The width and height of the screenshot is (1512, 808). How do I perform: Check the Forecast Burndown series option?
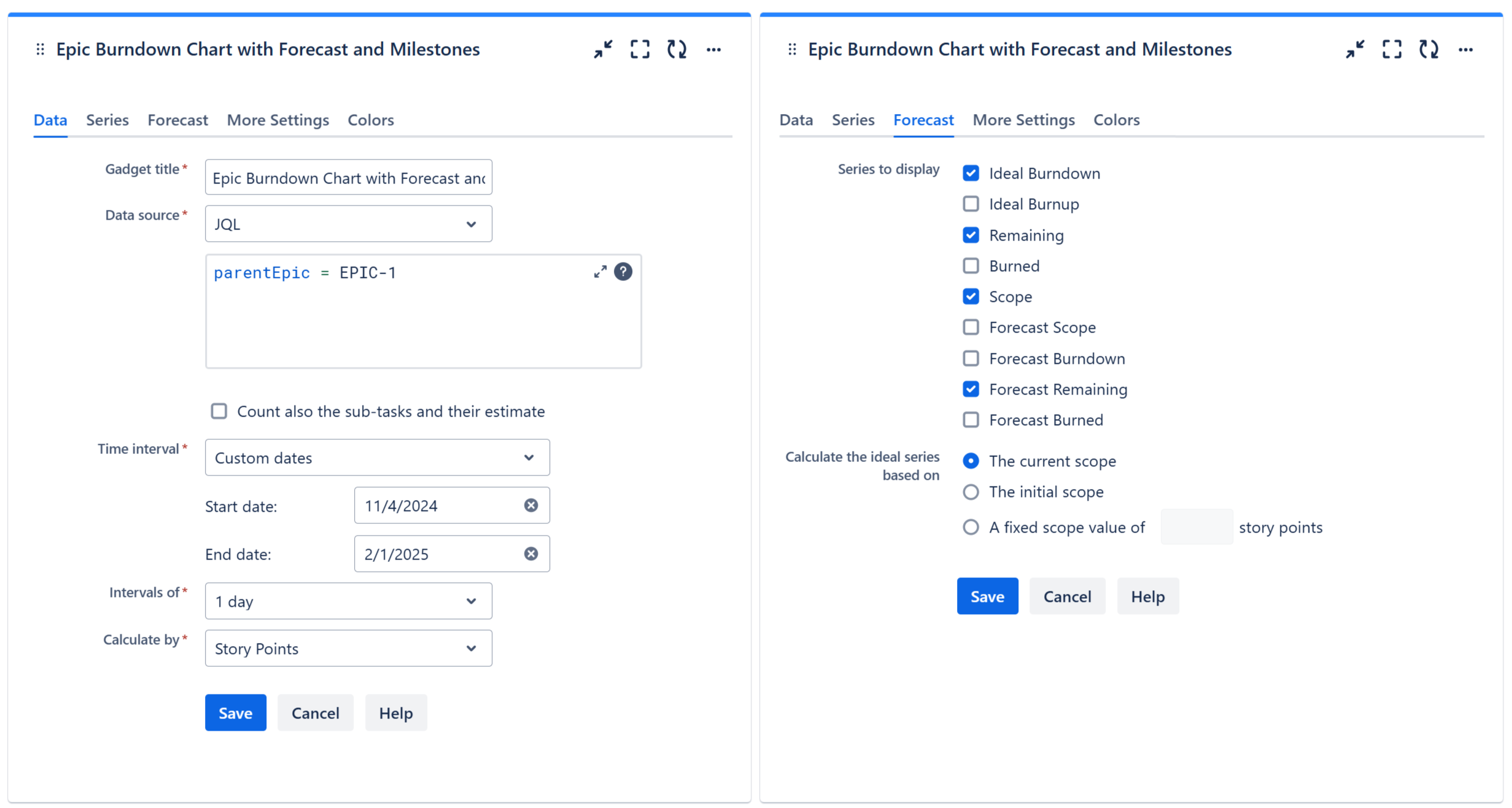971,358
